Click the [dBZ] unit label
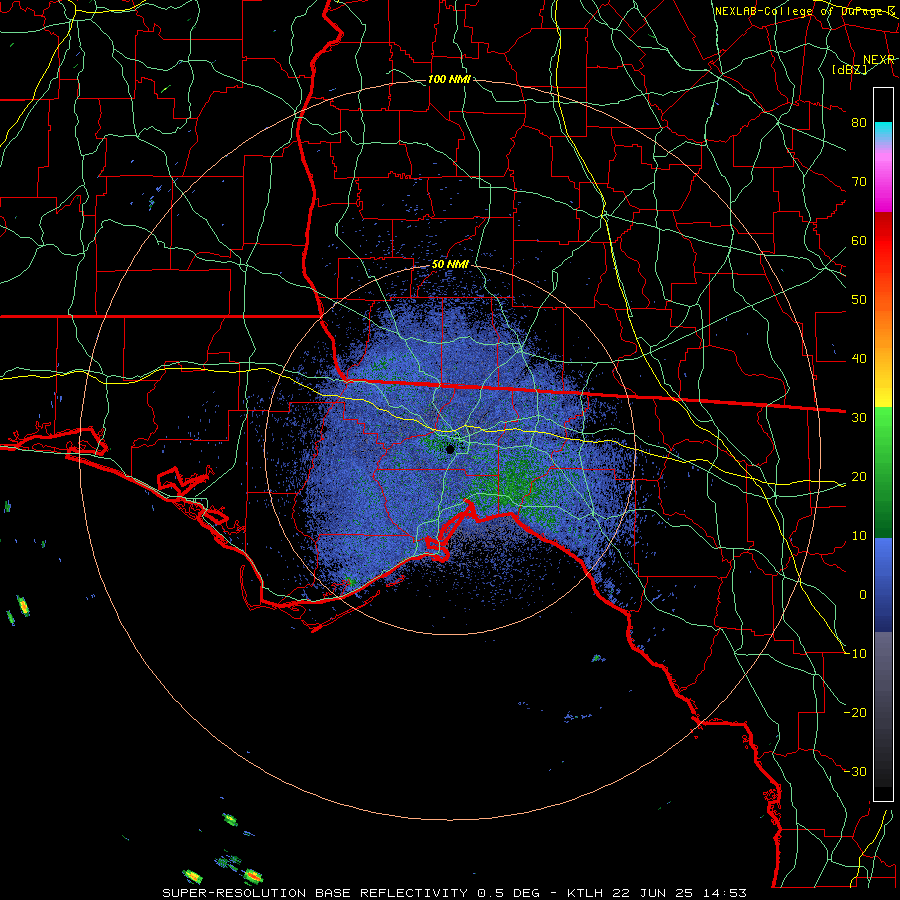Image resolution: width=900 pixels, height=900 pixels. click(x=849, y=69)
